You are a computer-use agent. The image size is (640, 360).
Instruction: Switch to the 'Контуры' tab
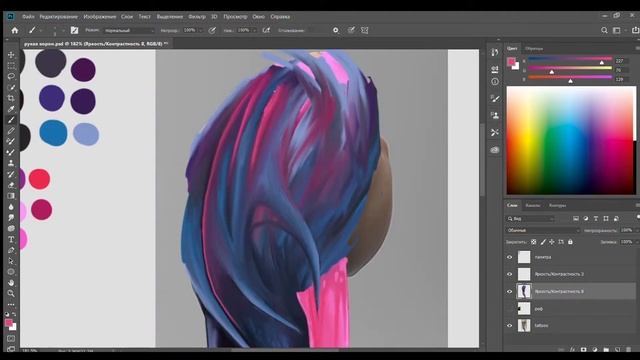coord(557,205)
